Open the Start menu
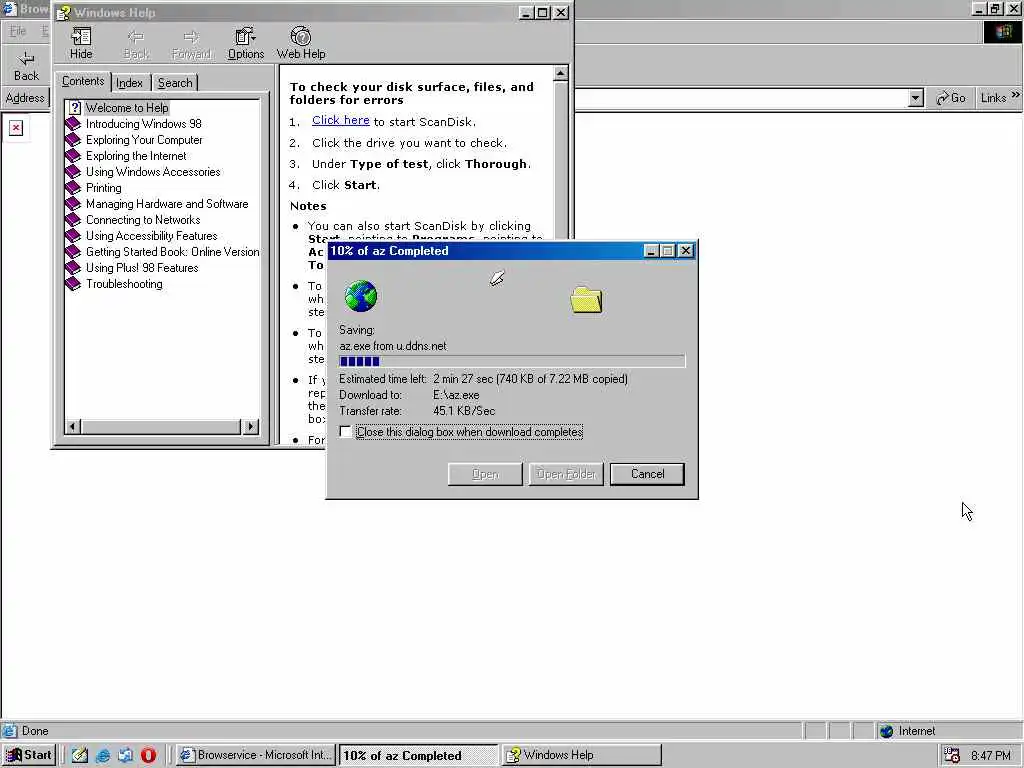This screenshot has width=1024, height=768. (x=29, y=755)
